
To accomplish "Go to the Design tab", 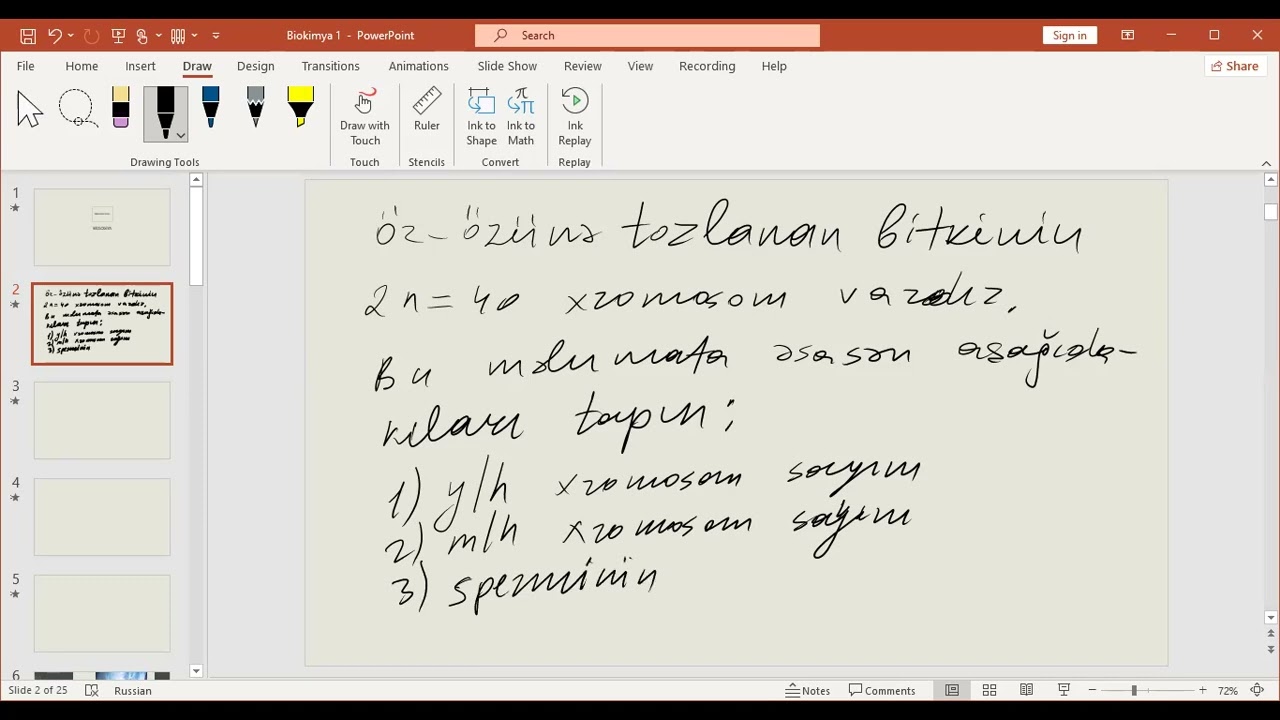I will [x=255, y=66].
